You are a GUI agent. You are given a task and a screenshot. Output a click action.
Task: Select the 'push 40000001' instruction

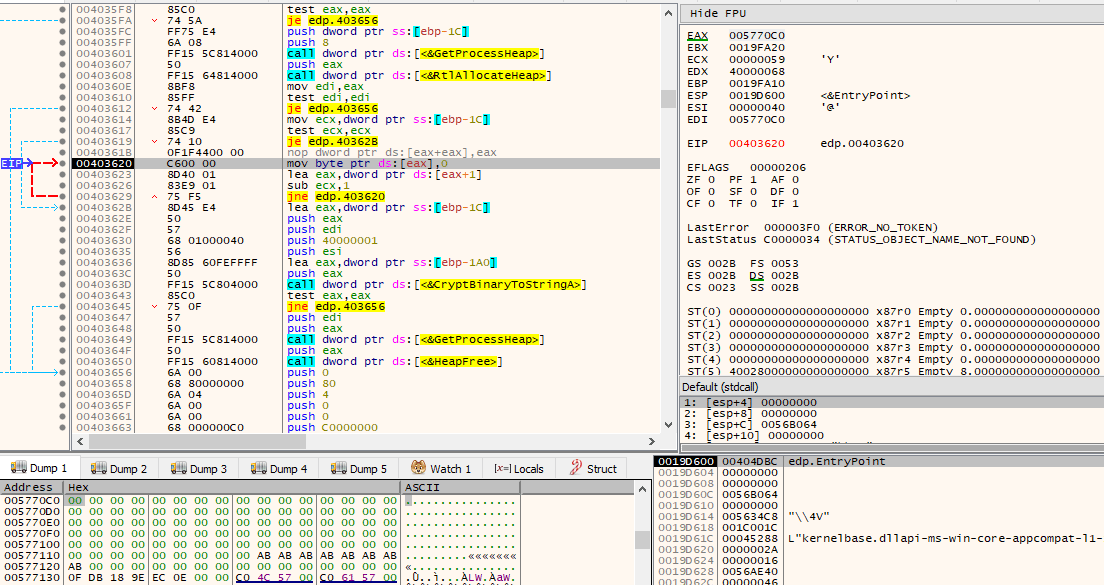click(332, 240)
